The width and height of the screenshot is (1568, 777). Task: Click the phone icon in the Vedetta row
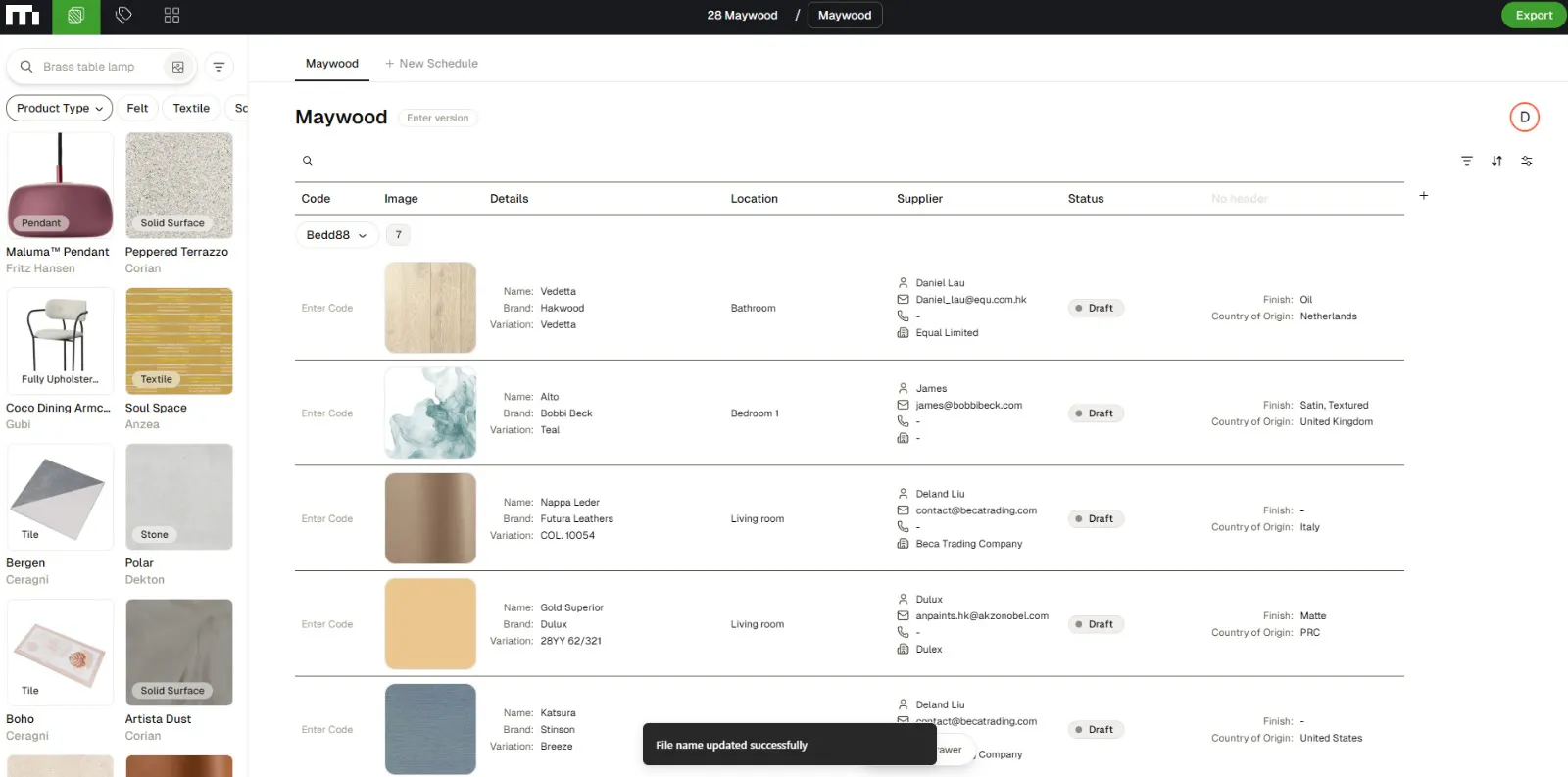(x=903, y=316)
